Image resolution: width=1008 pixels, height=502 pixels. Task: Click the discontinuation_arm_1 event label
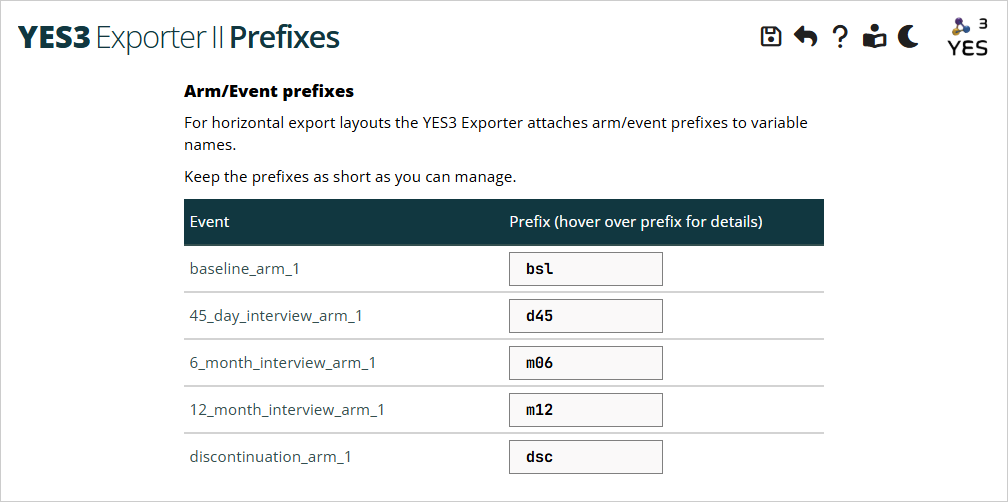(x=270, y=457)
